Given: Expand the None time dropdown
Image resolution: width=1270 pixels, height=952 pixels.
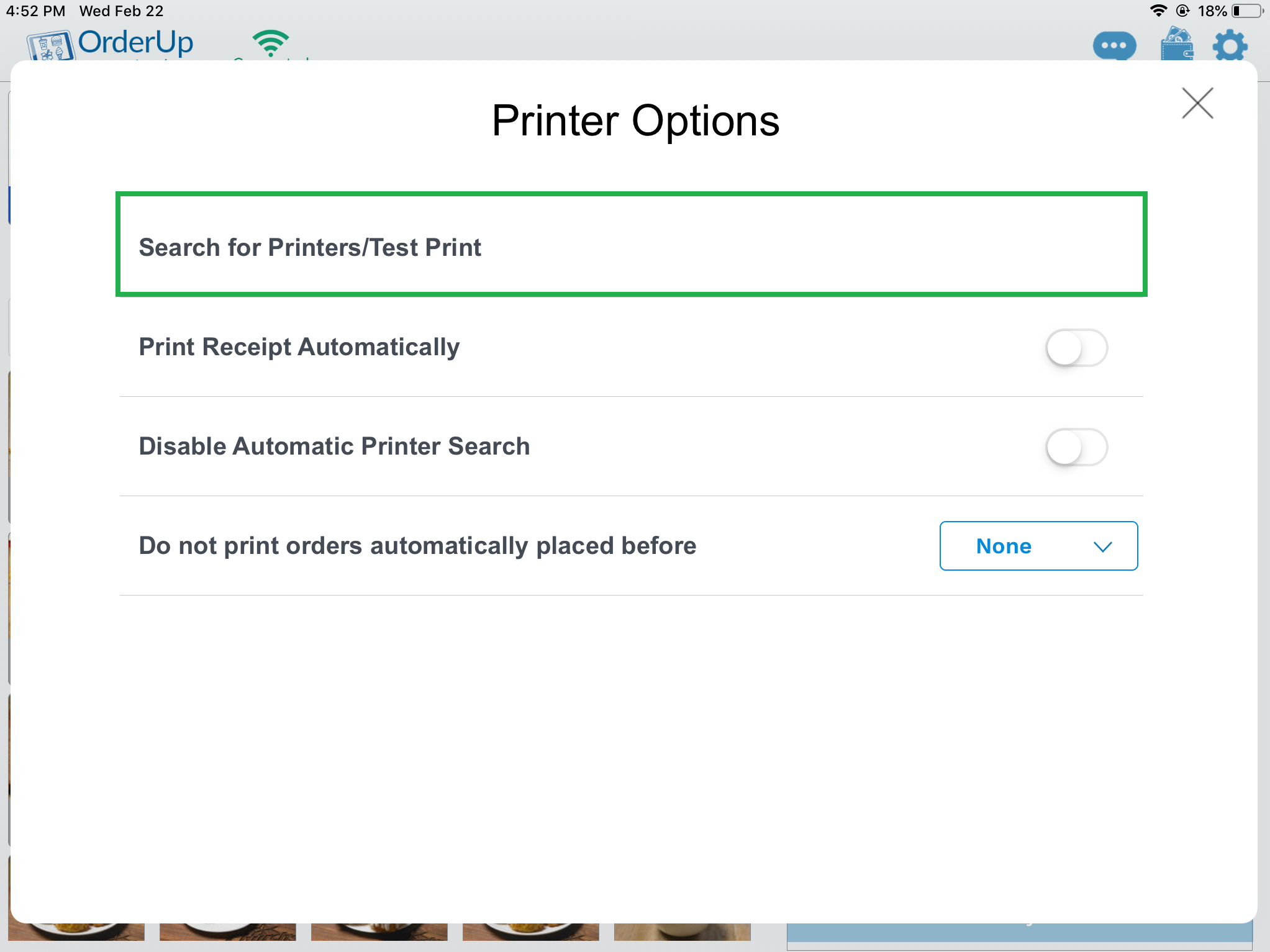Looking at the screenshot, I should click(1038, 546).
